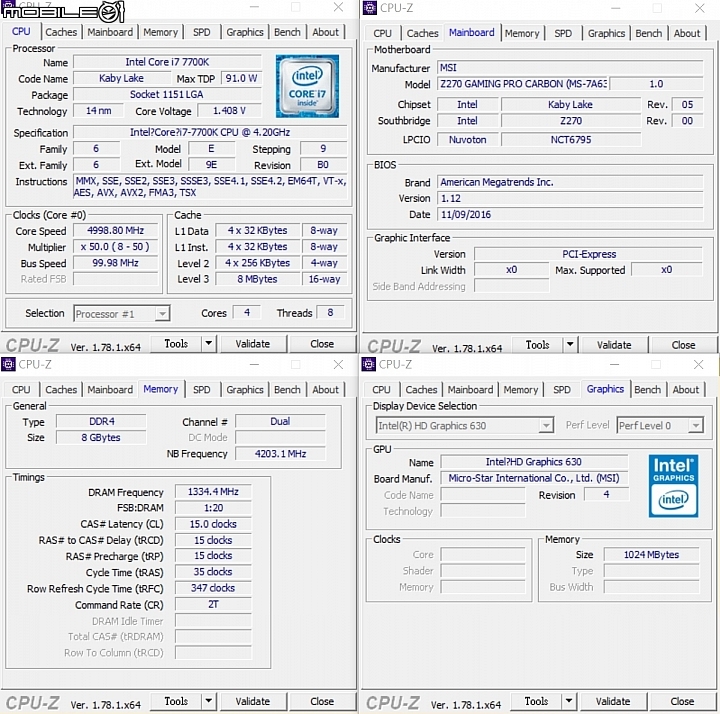Click Tools button in Graphics window
The image size is (720, 714).
536,701
